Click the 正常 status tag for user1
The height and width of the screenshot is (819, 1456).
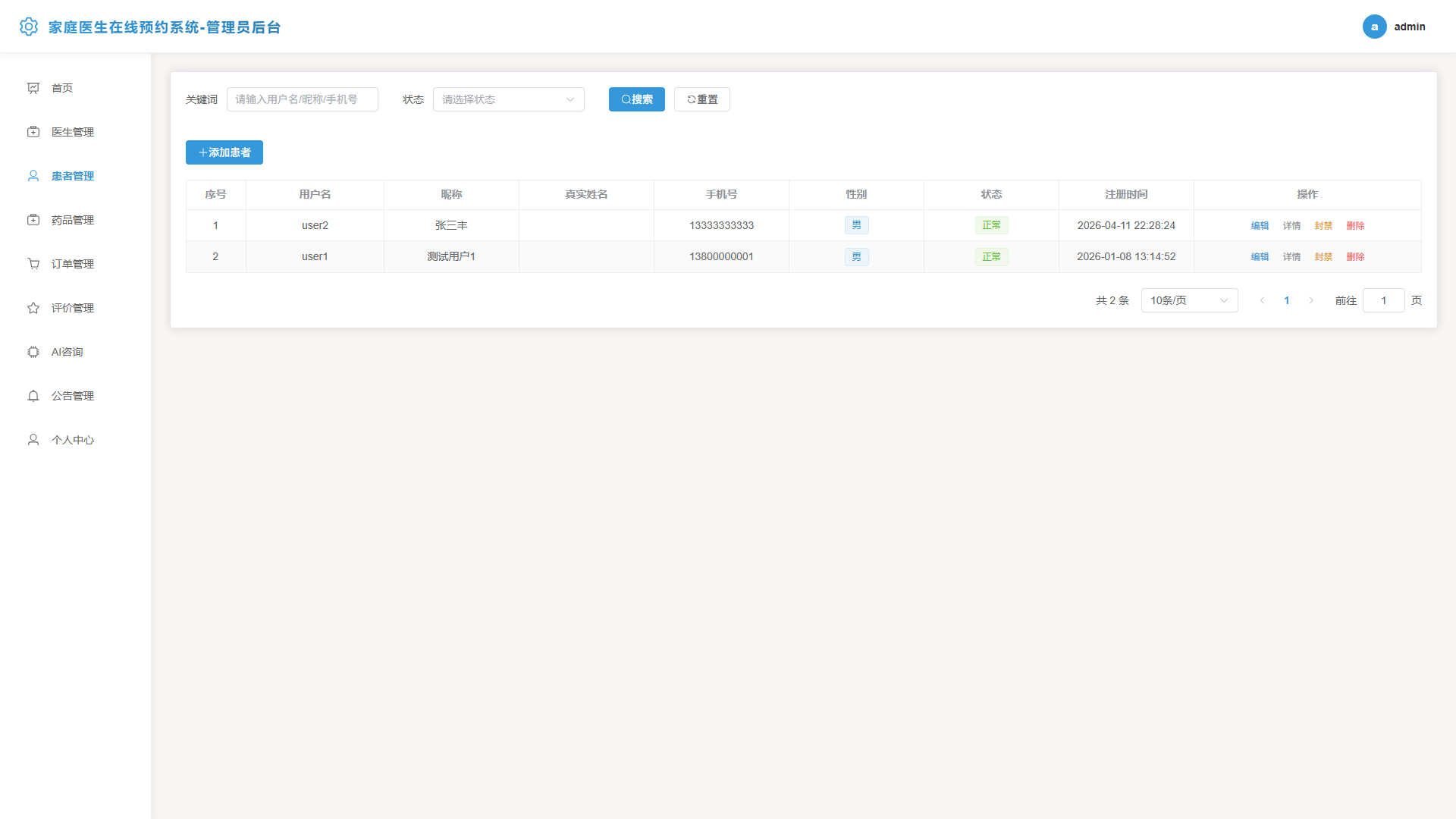point(992,256)
